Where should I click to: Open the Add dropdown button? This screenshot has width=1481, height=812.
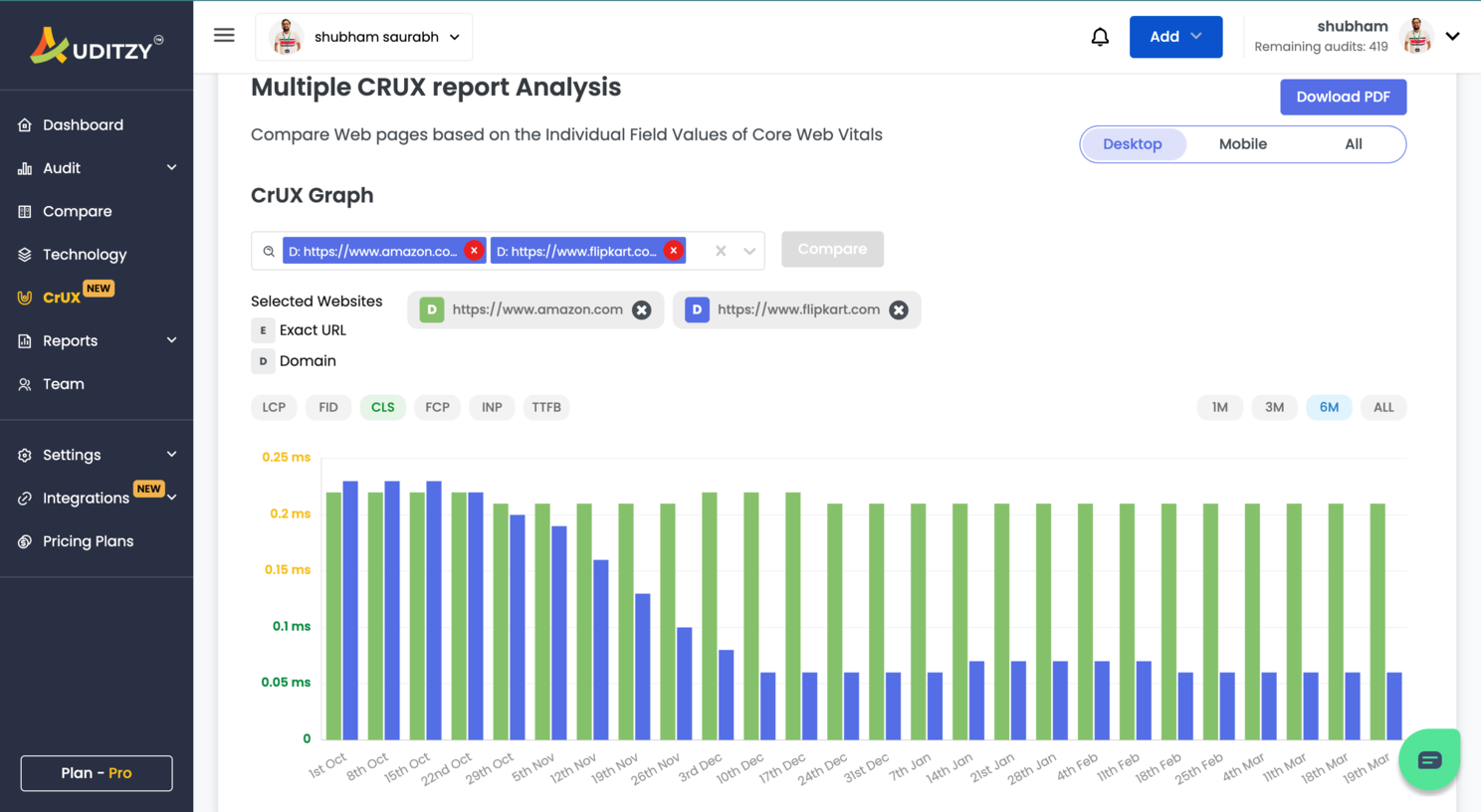1175,37
